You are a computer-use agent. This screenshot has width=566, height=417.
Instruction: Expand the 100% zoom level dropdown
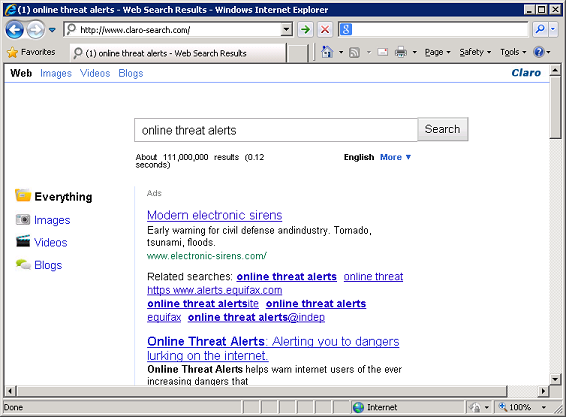point(544,407)
